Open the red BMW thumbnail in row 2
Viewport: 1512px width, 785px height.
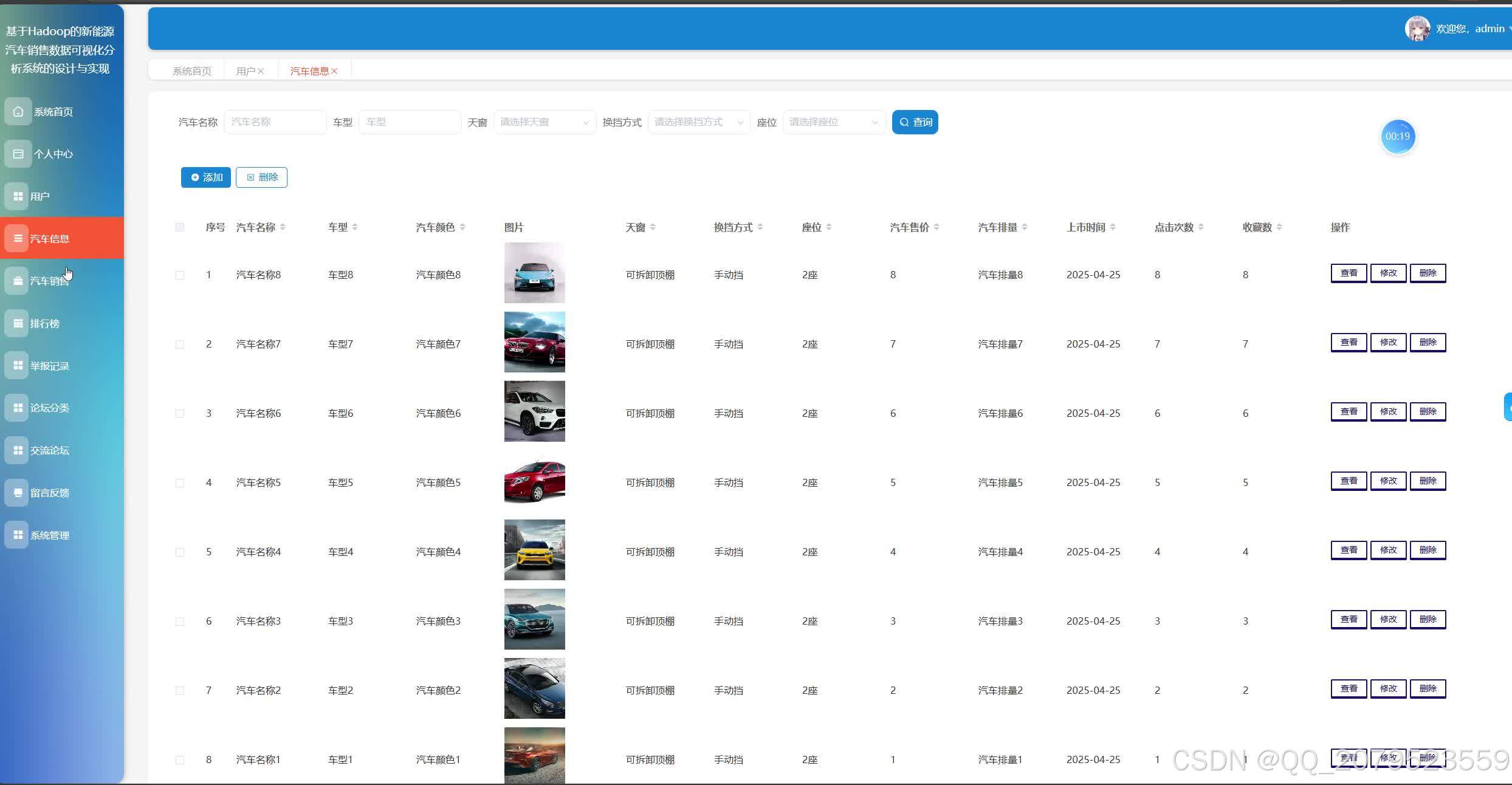[x=534, y=342]
